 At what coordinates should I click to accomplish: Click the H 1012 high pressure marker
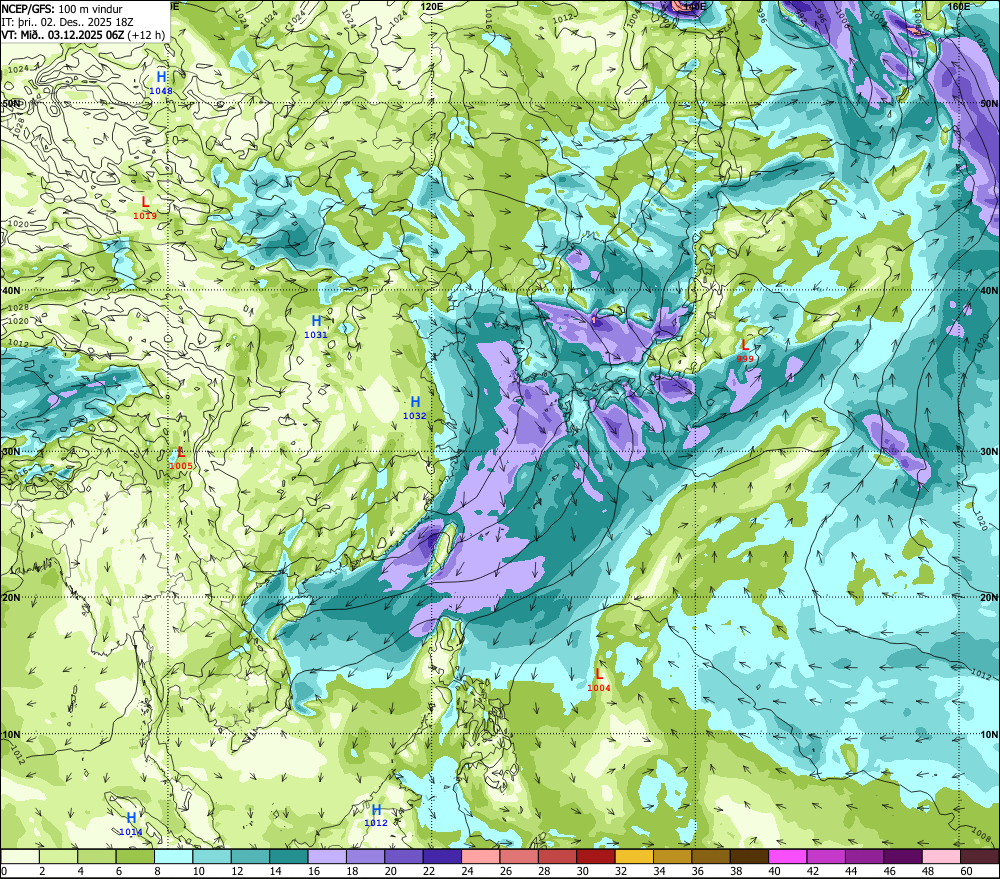[376, 815]
